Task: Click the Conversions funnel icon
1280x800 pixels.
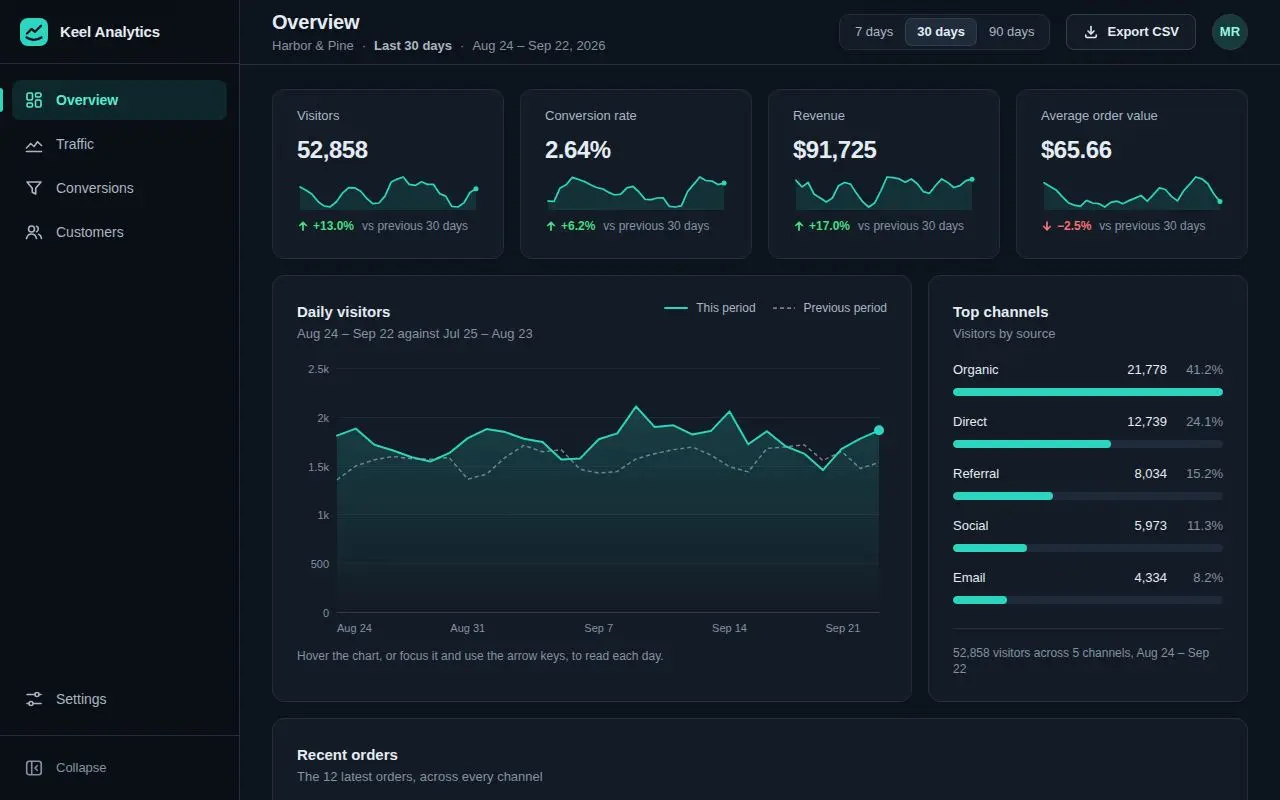Action: tap(34, 188)
